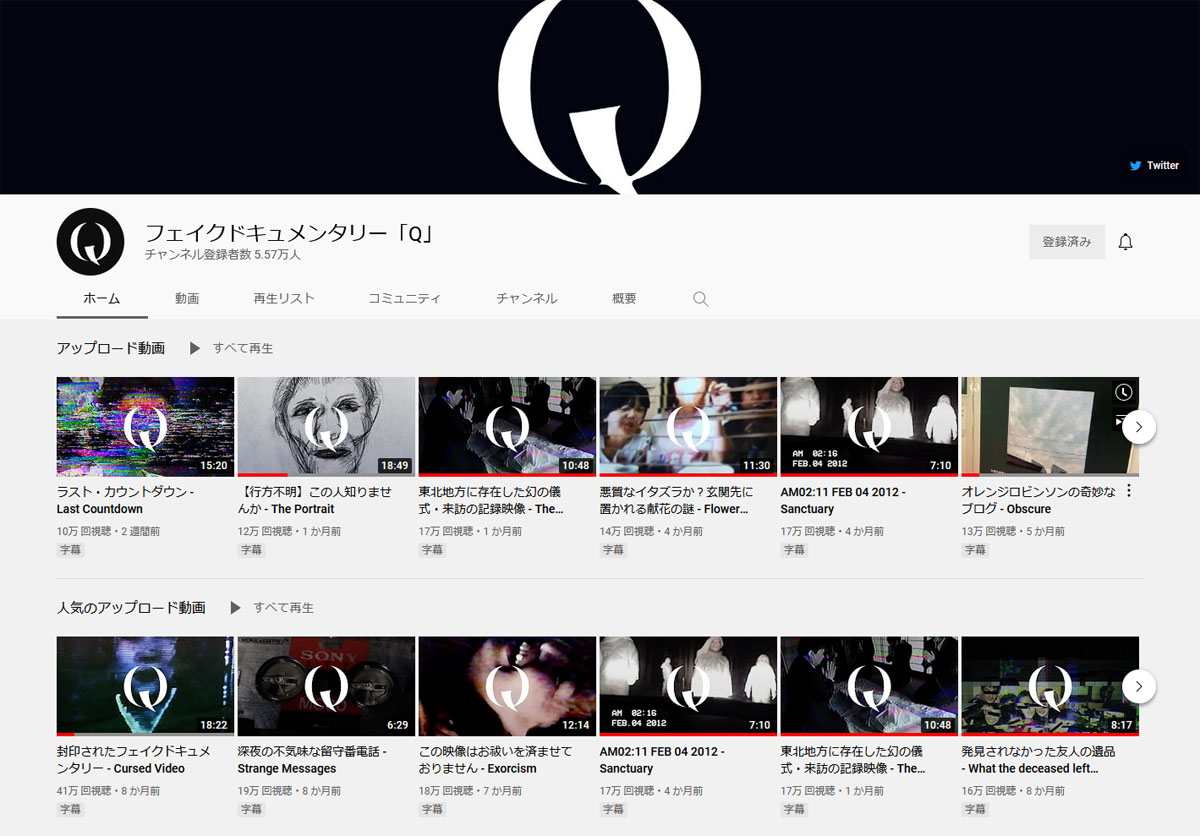Click the channel avatar Q logo

[90, 242]
